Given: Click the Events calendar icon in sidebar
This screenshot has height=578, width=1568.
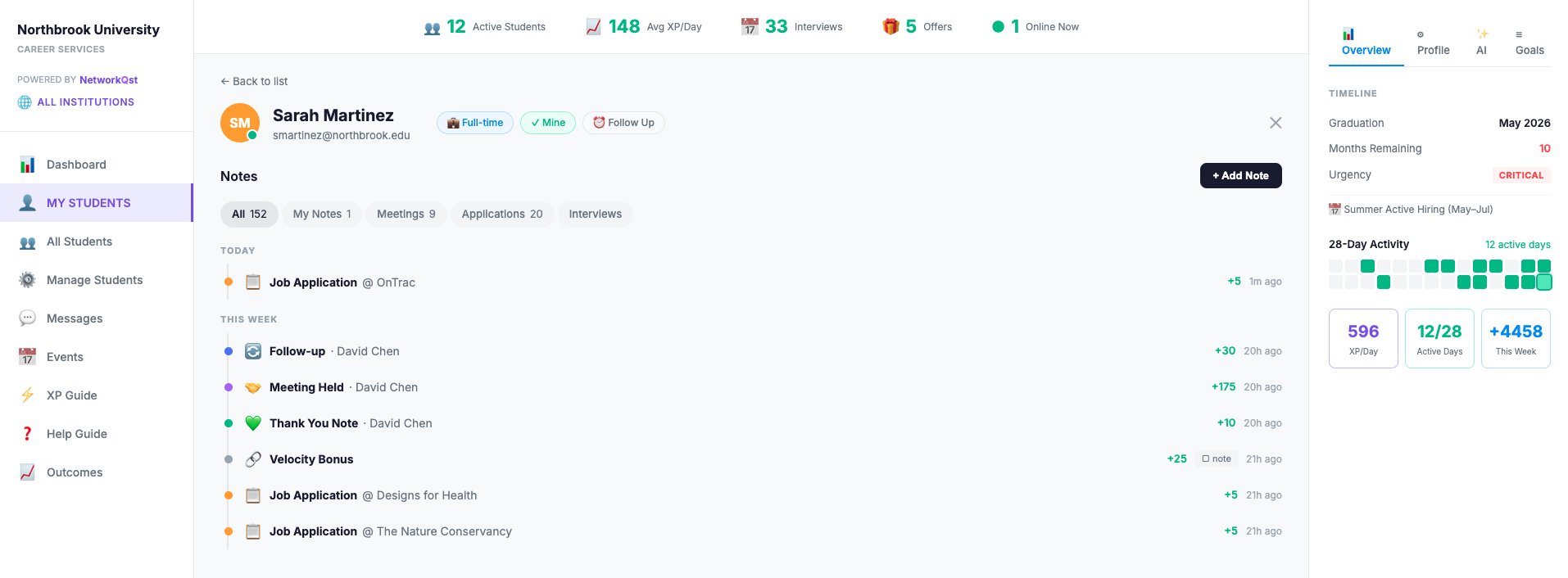Looking at the screenshot, I should 28,357.
